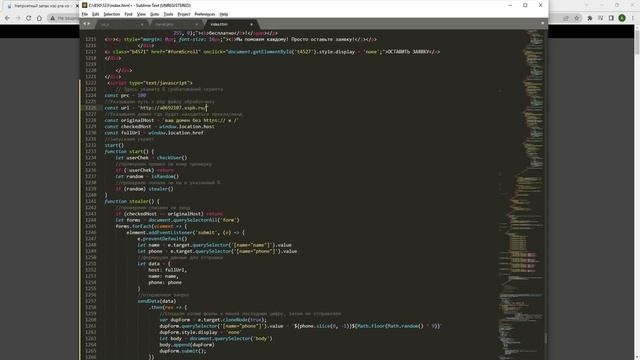Click the 'e.preventDefault()' line
This screenshot has width=640, height=360.
(162, 239)
